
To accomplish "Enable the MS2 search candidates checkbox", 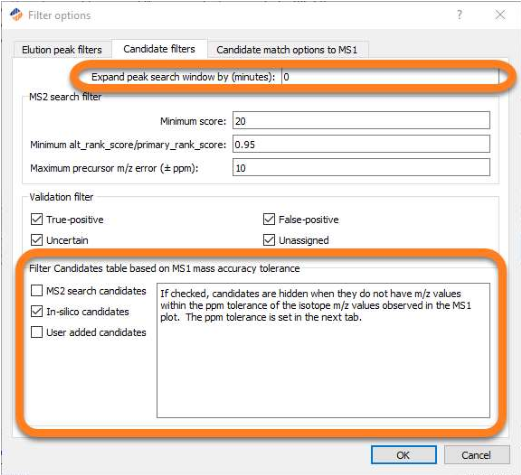I will pyautogui.click(x=37, y=291).
